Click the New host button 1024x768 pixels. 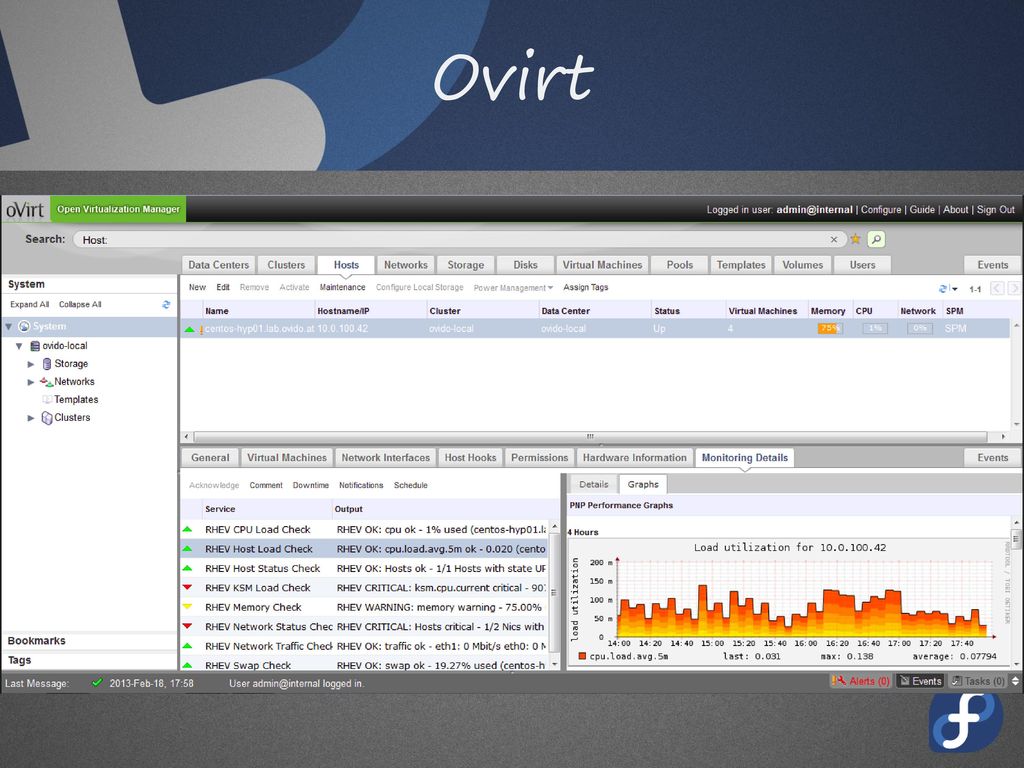pos(197,287)
